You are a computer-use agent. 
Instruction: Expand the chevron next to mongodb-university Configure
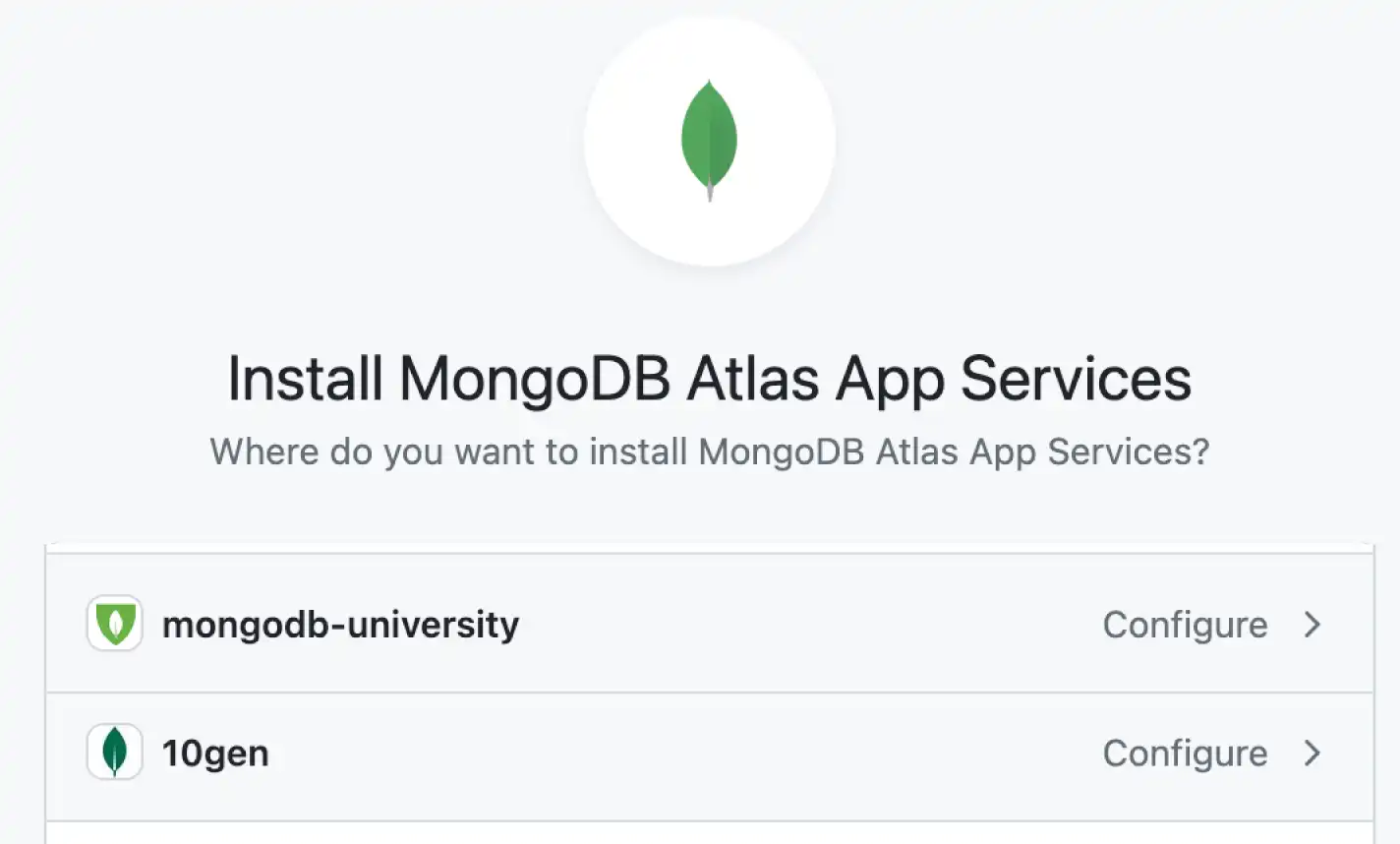coord(1312,624)
